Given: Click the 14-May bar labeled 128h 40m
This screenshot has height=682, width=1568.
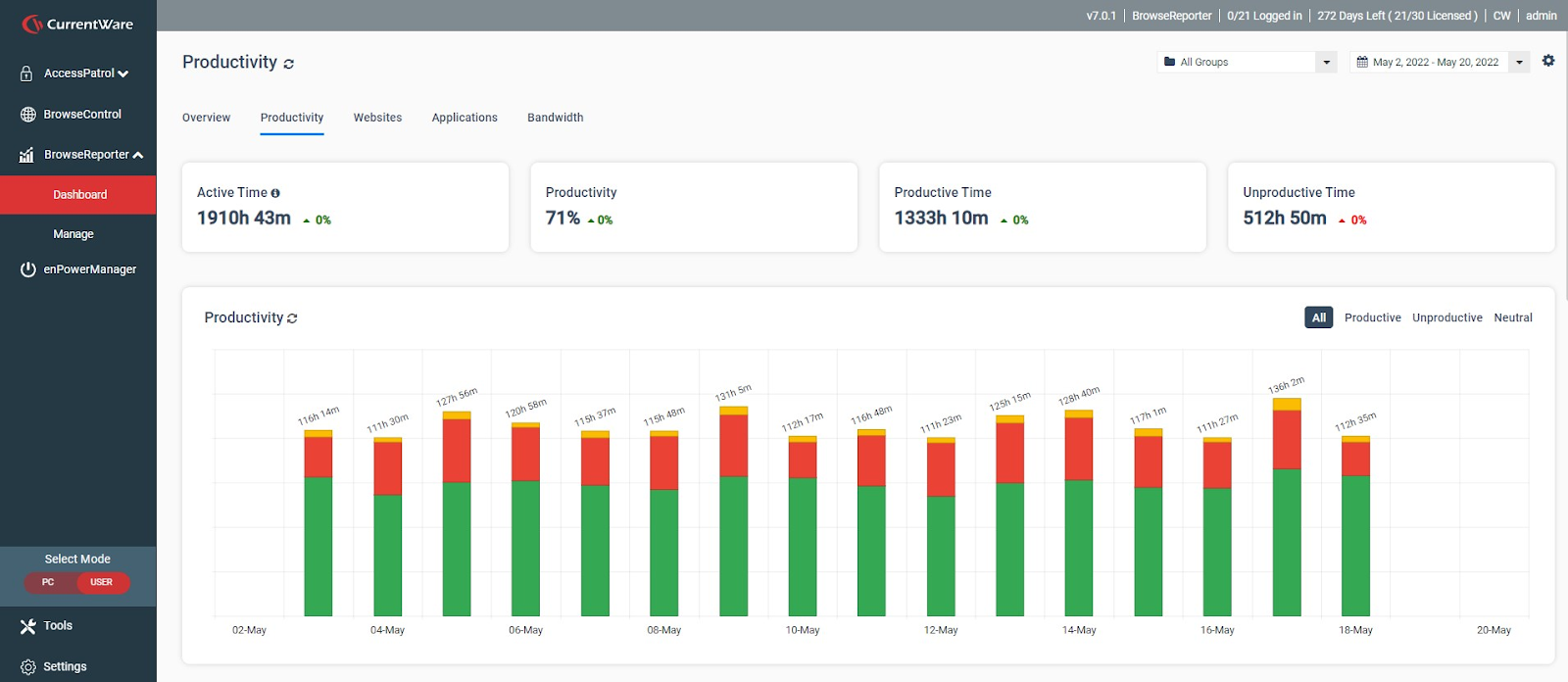Looking at the screenshot, I should [1079, 513].
